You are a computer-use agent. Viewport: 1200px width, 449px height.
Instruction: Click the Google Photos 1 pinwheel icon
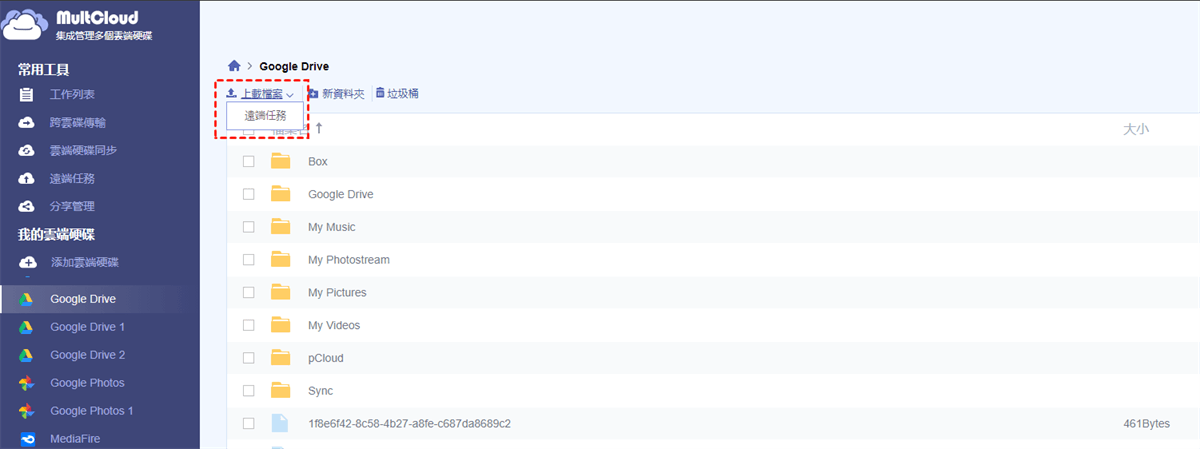click(27, 411)
